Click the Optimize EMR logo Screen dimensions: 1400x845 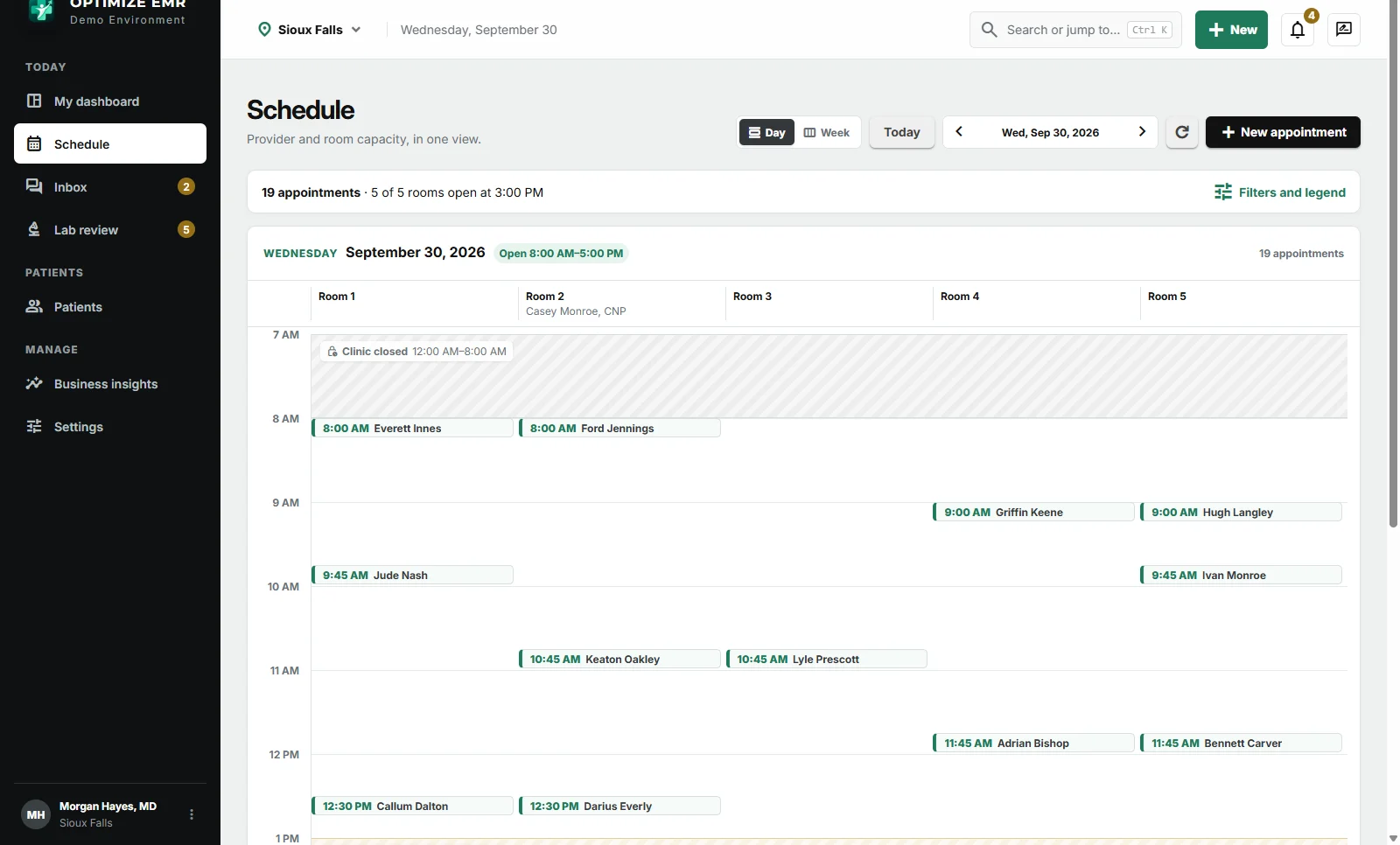click(41, 10)
